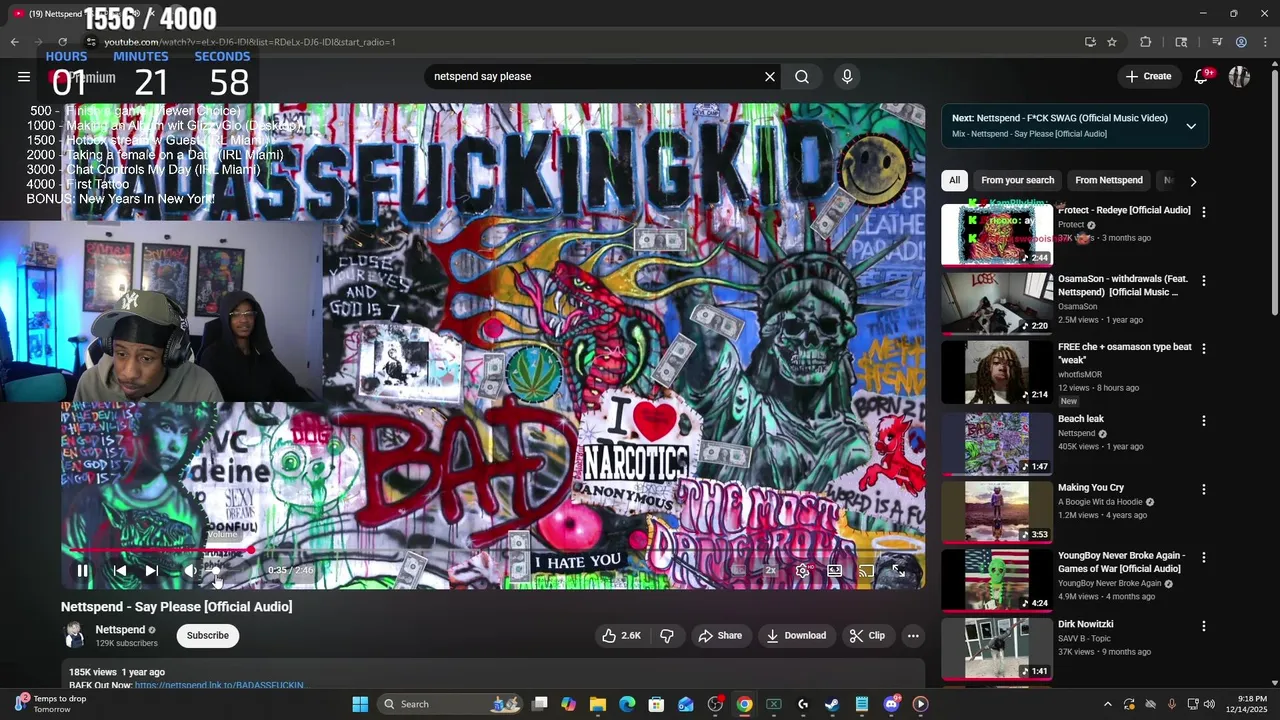This screenshot has height=720, width=1280.
Task: Go back with the browser back arrow
Action: pyautogui.click(x=14, y=42)
